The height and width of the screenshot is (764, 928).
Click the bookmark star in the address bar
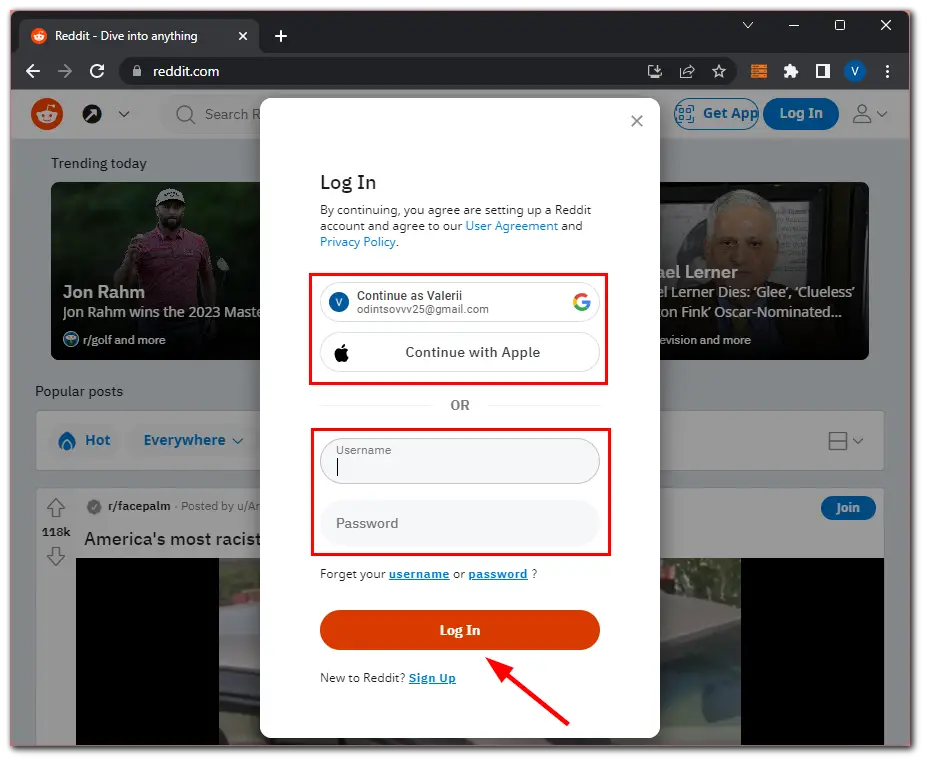pos(720,71)
